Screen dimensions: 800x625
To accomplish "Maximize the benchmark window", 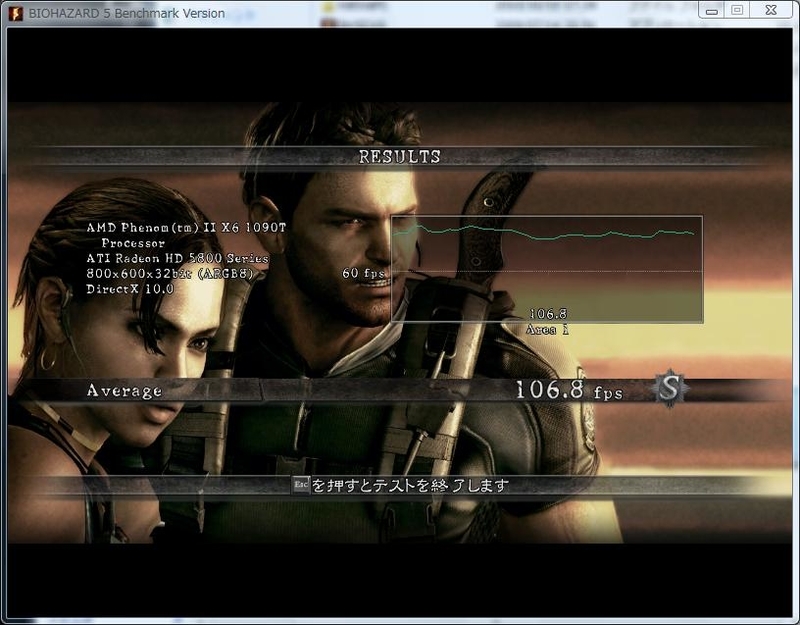I will pos(737,10).
